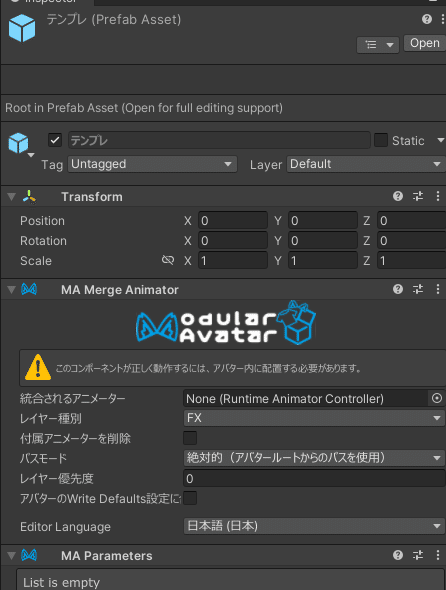
Task: Click 'Root in Prefab Asset' notice text
Action: click(x=144, y=108)
